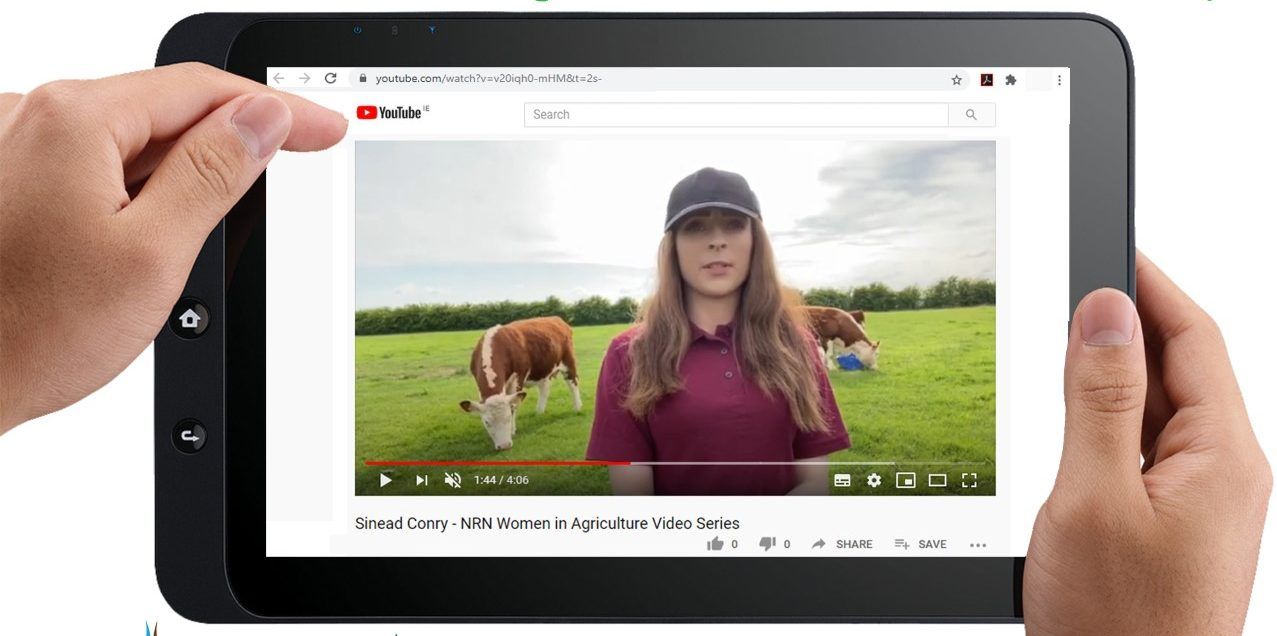Image resolution: width=1277 pixels, height=636 pixels.
Task: Unmute the video with speaker icon
Action: coord(453,480)
